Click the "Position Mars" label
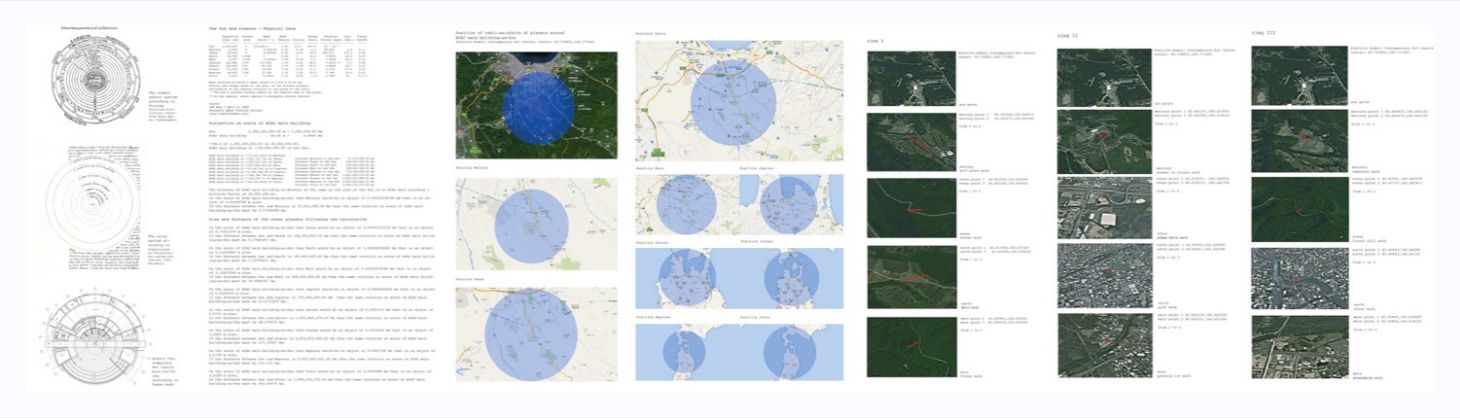This screenshot has height=418, width=1460. pyautogui.click(x=649, y=170)
